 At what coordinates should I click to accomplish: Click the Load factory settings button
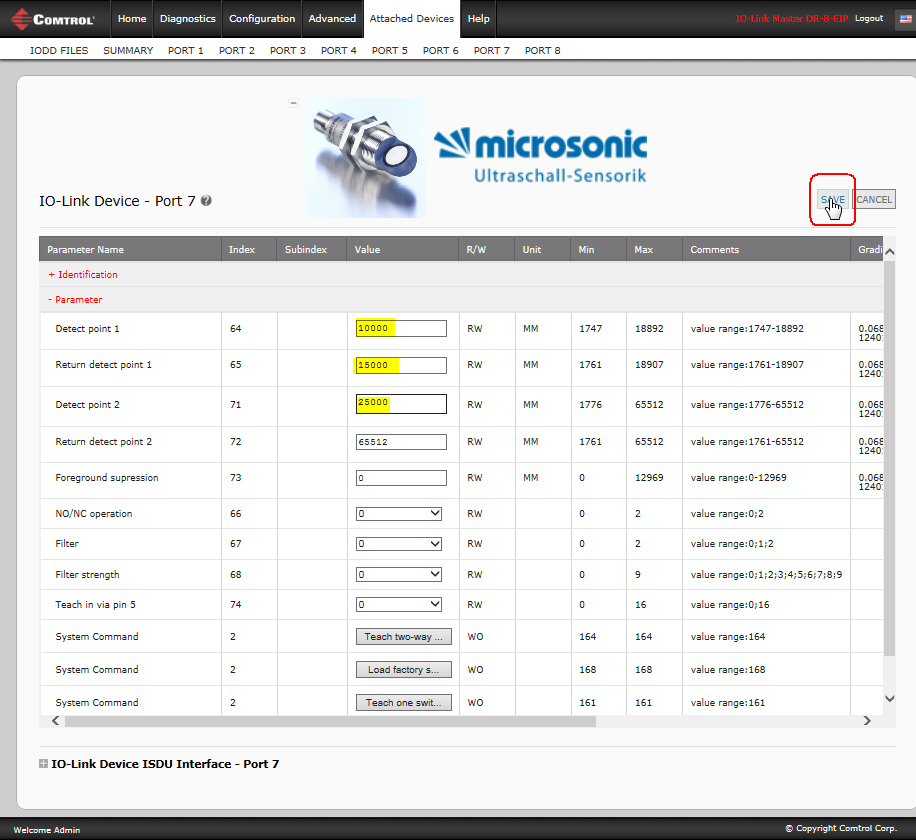[x=404, y=669]
